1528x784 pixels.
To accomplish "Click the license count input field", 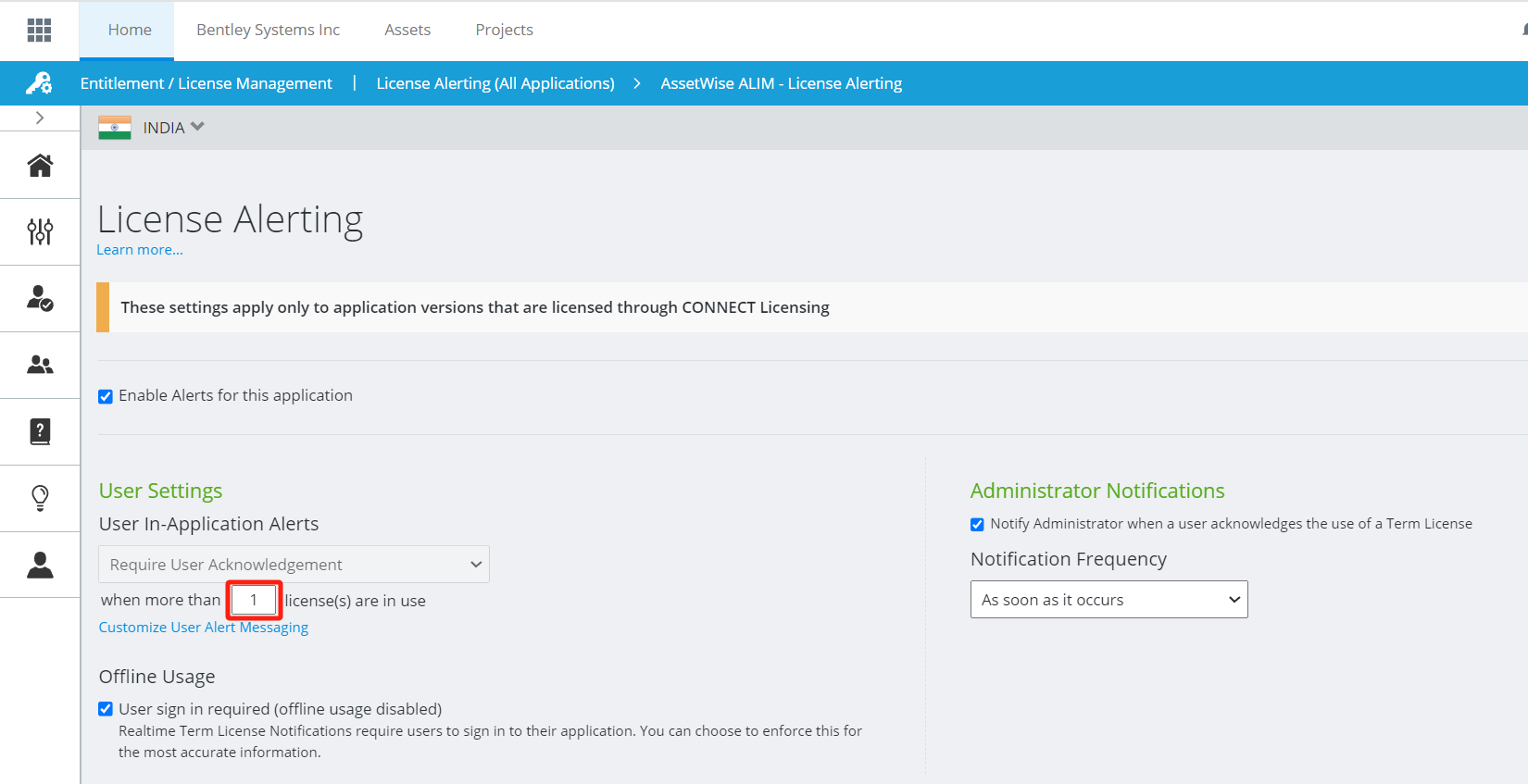I will 254,600.
